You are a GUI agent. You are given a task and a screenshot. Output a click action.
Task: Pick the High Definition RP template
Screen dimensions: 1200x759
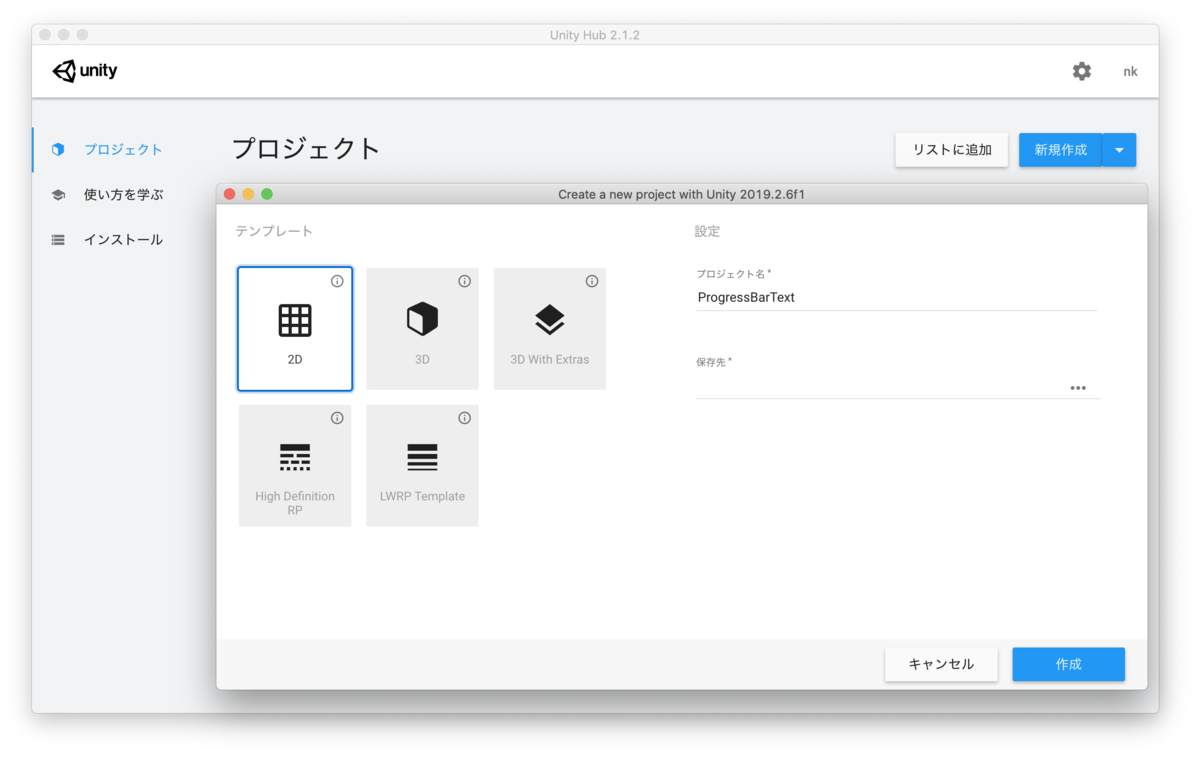[x=295, y=465]
